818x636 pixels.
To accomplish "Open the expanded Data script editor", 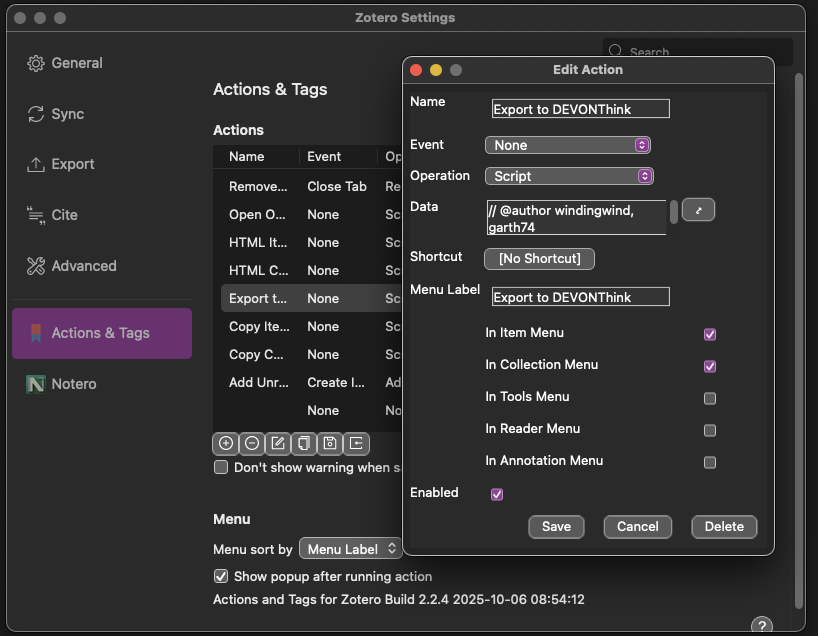I will click(698, 210).
